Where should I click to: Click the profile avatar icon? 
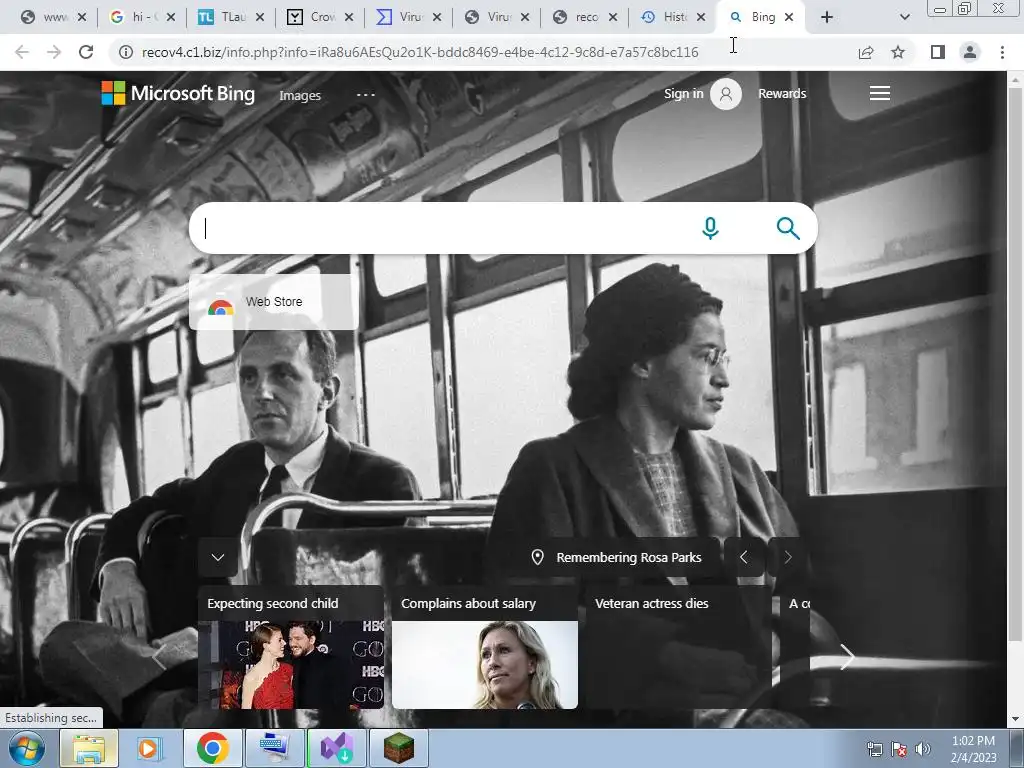(x=726, y=94)
